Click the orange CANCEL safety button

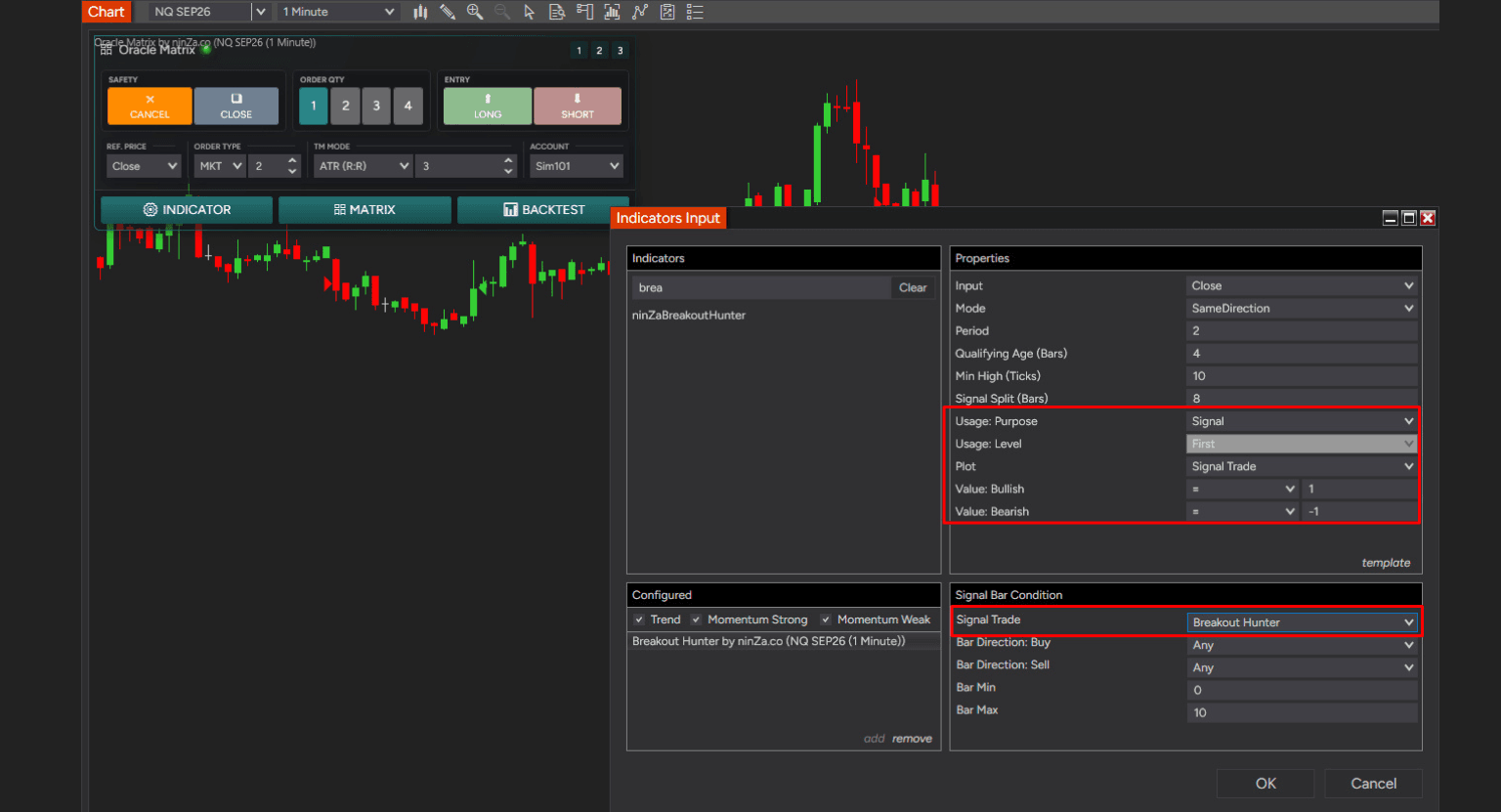click(x=150, y=106)
